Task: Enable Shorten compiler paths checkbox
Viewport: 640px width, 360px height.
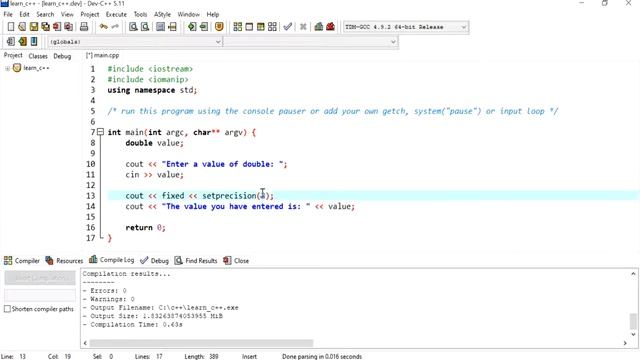Action: 7,309
